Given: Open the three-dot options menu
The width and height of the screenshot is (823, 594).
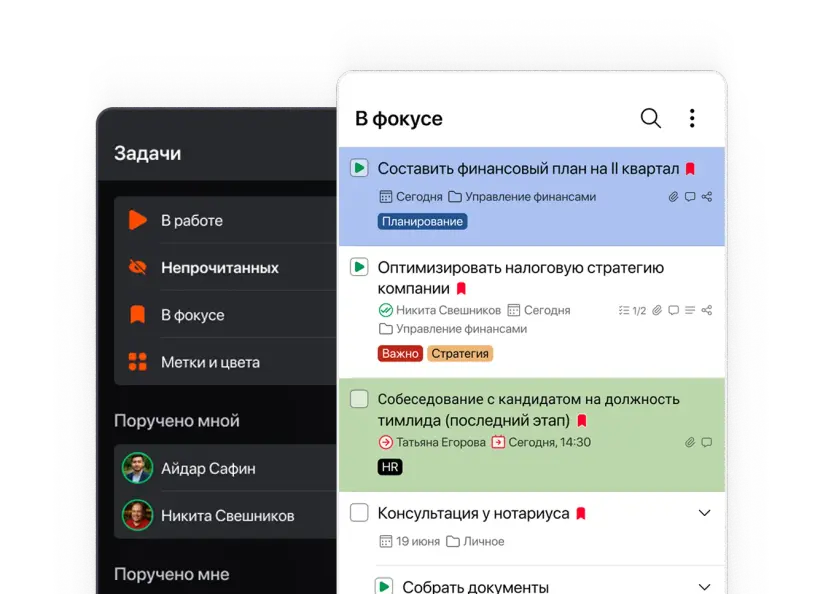Looking at the screenshot, I should (692, 117).
